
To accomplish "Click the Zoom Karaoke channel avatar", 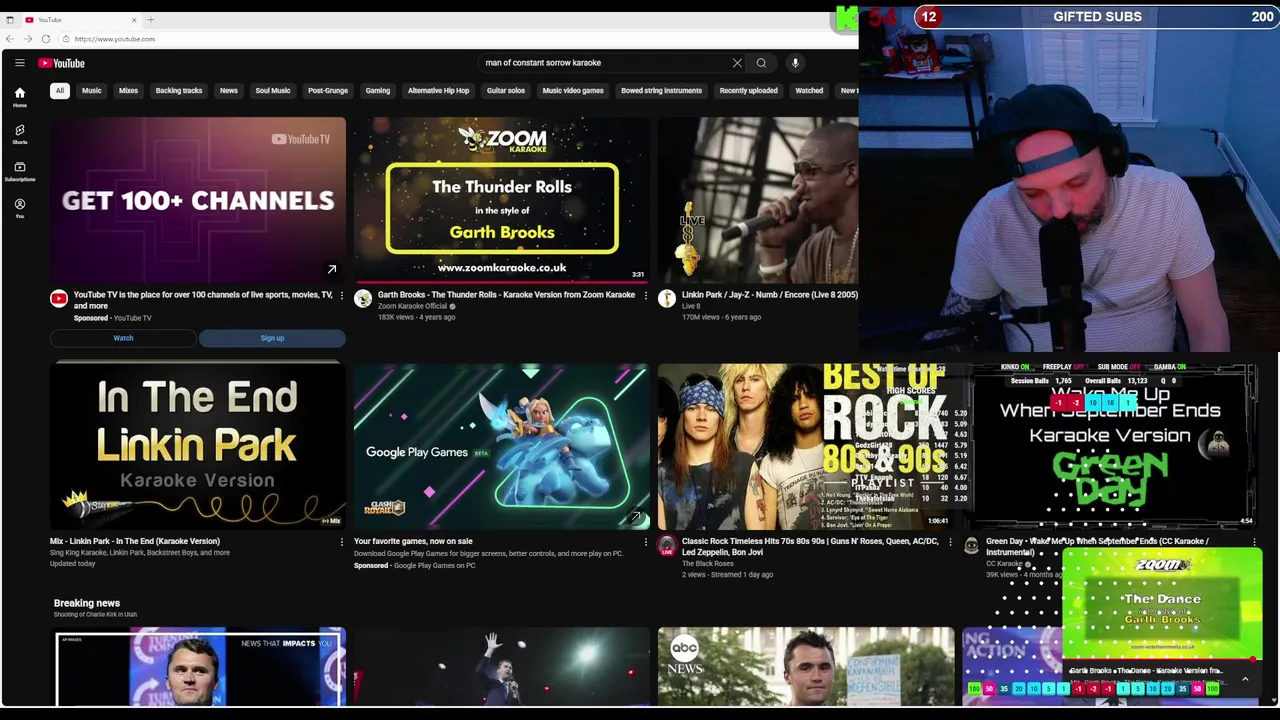I will 363,298.
